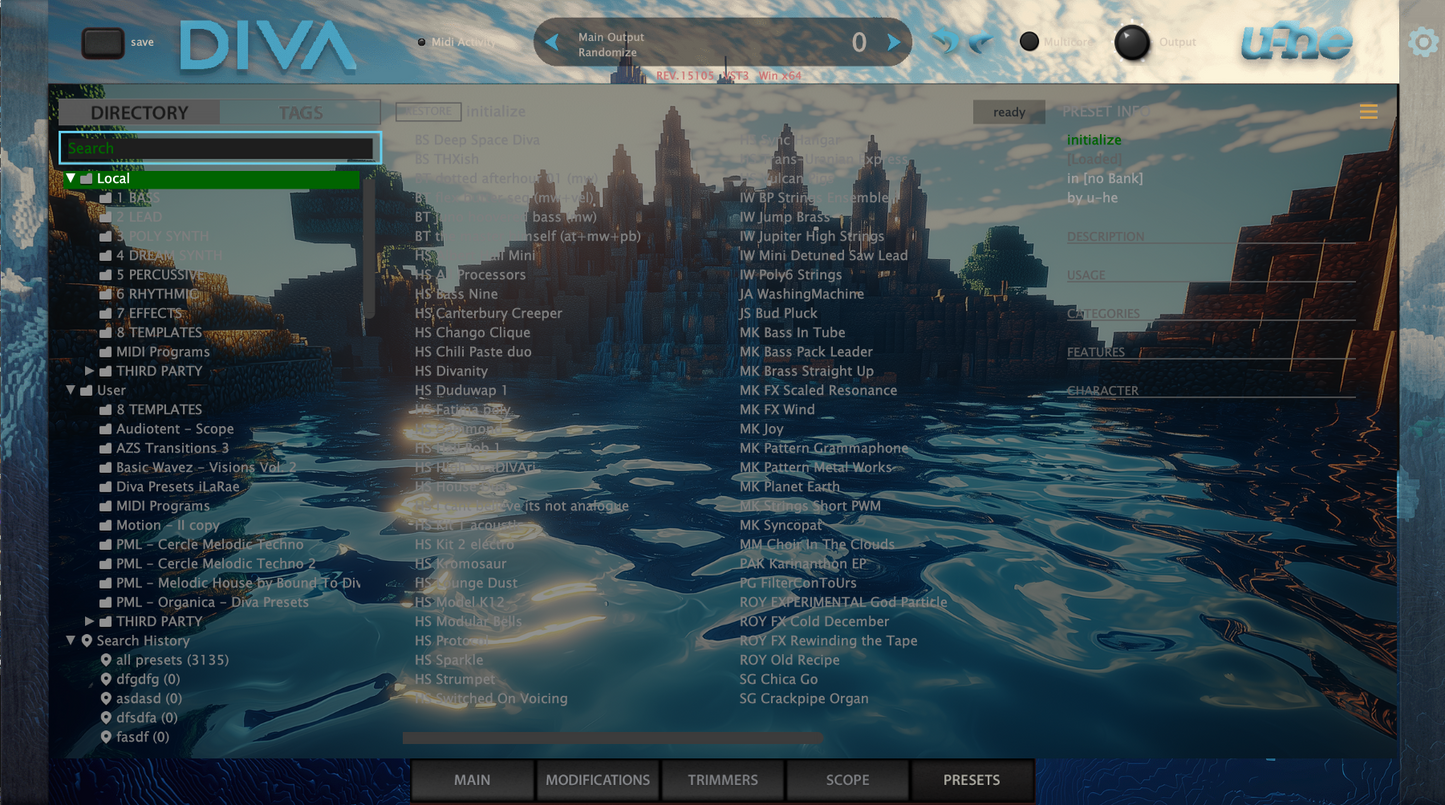Open the PRESETS page tab
The width and height of the screenshot is (1445, 805).
coord(972,780)
